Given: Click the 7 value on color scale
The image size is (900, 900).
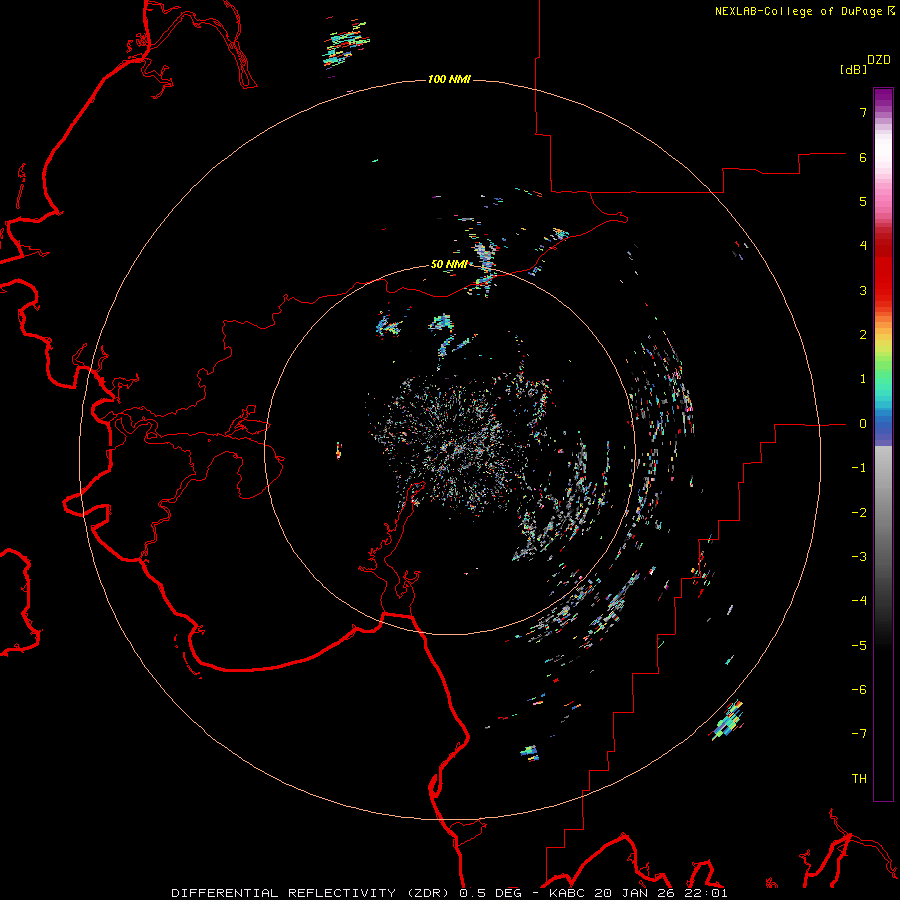Looking at the screenshot, I should (863, 112).
